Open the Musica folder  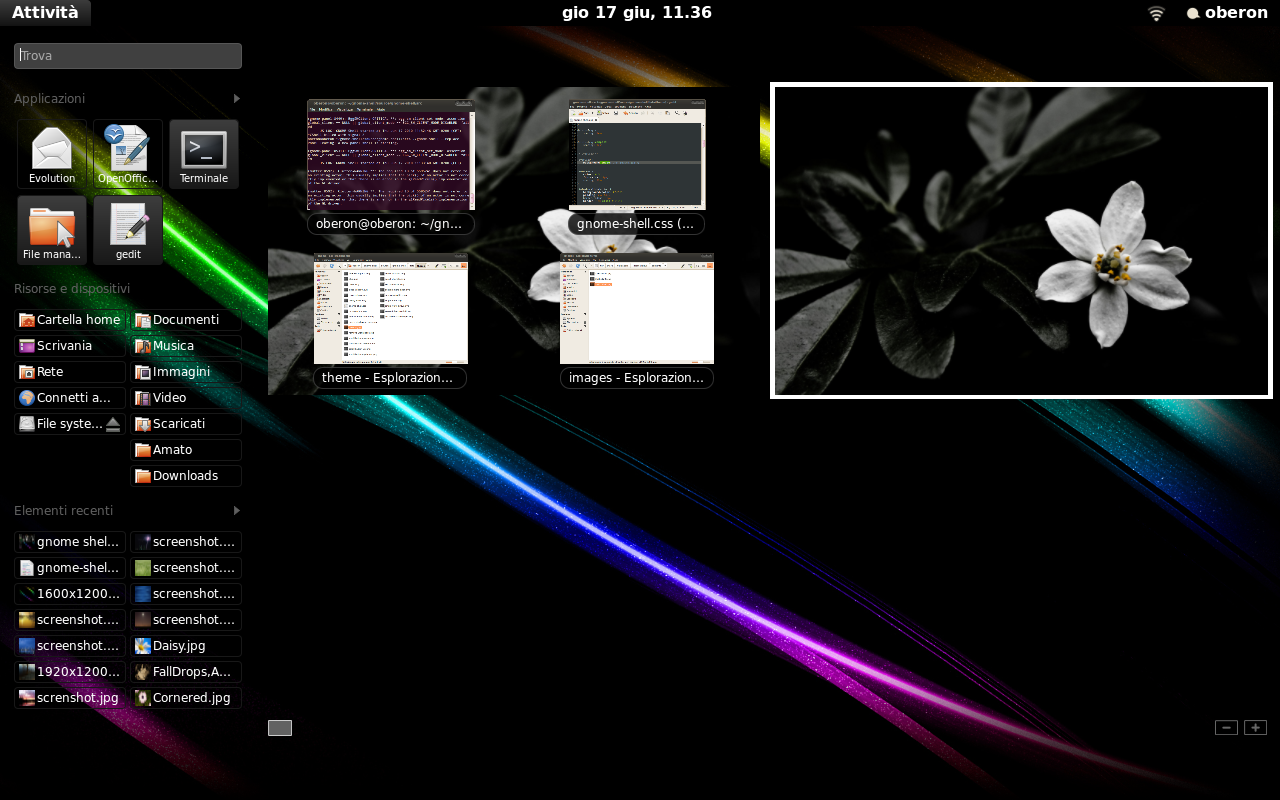point(186,346)
